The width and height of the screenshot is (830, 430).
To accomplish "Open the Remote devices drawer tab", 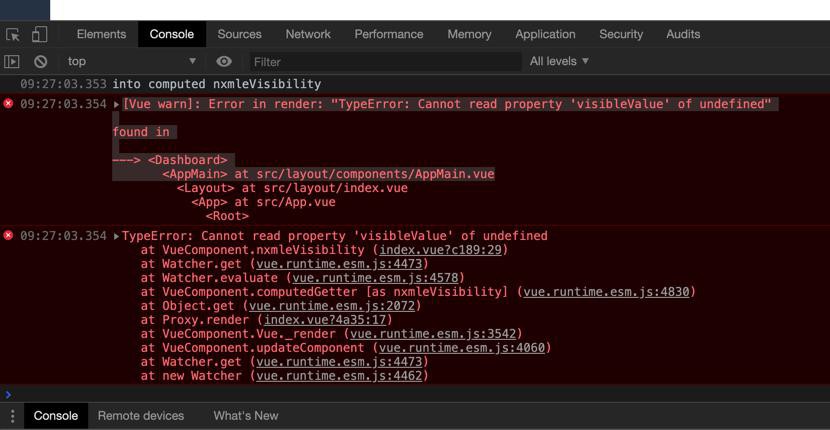I will pos(141,416).
